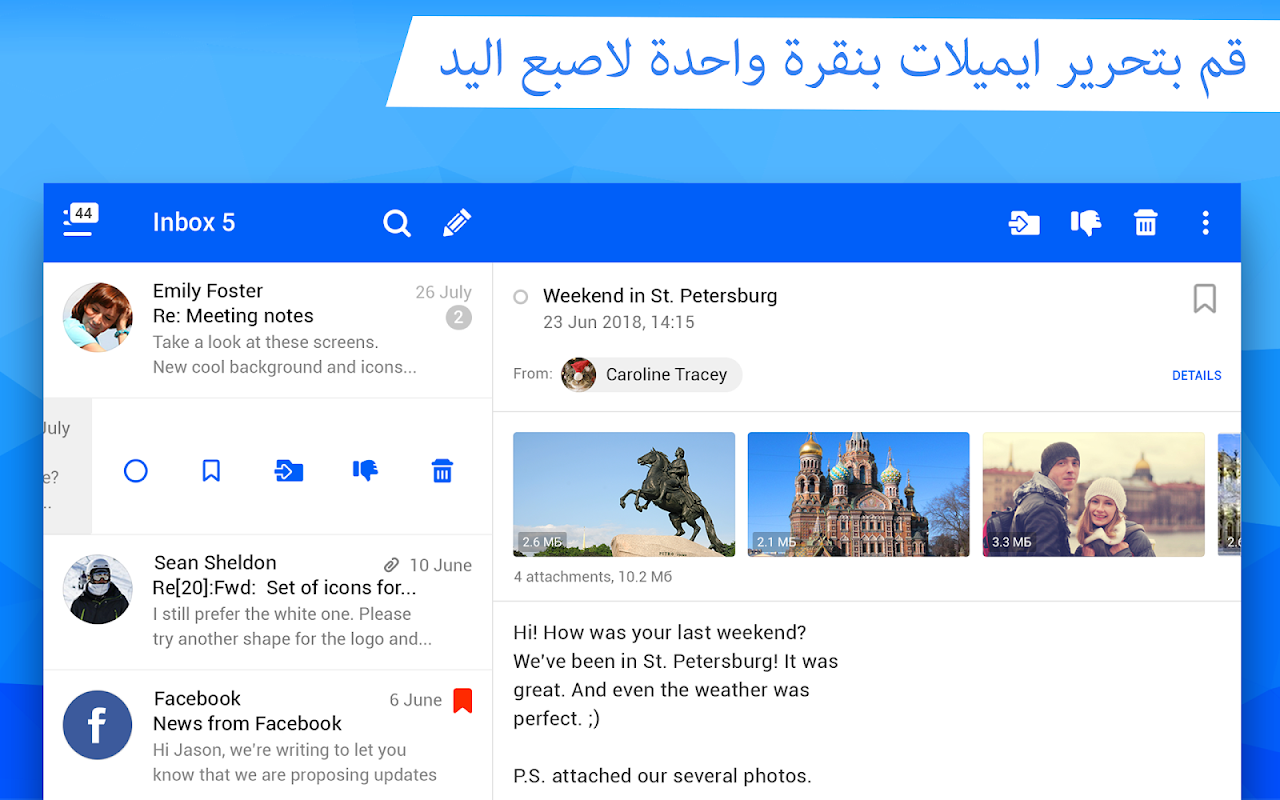
Task: Open the navigation menu with 44 badge
Action: (80, 221)
